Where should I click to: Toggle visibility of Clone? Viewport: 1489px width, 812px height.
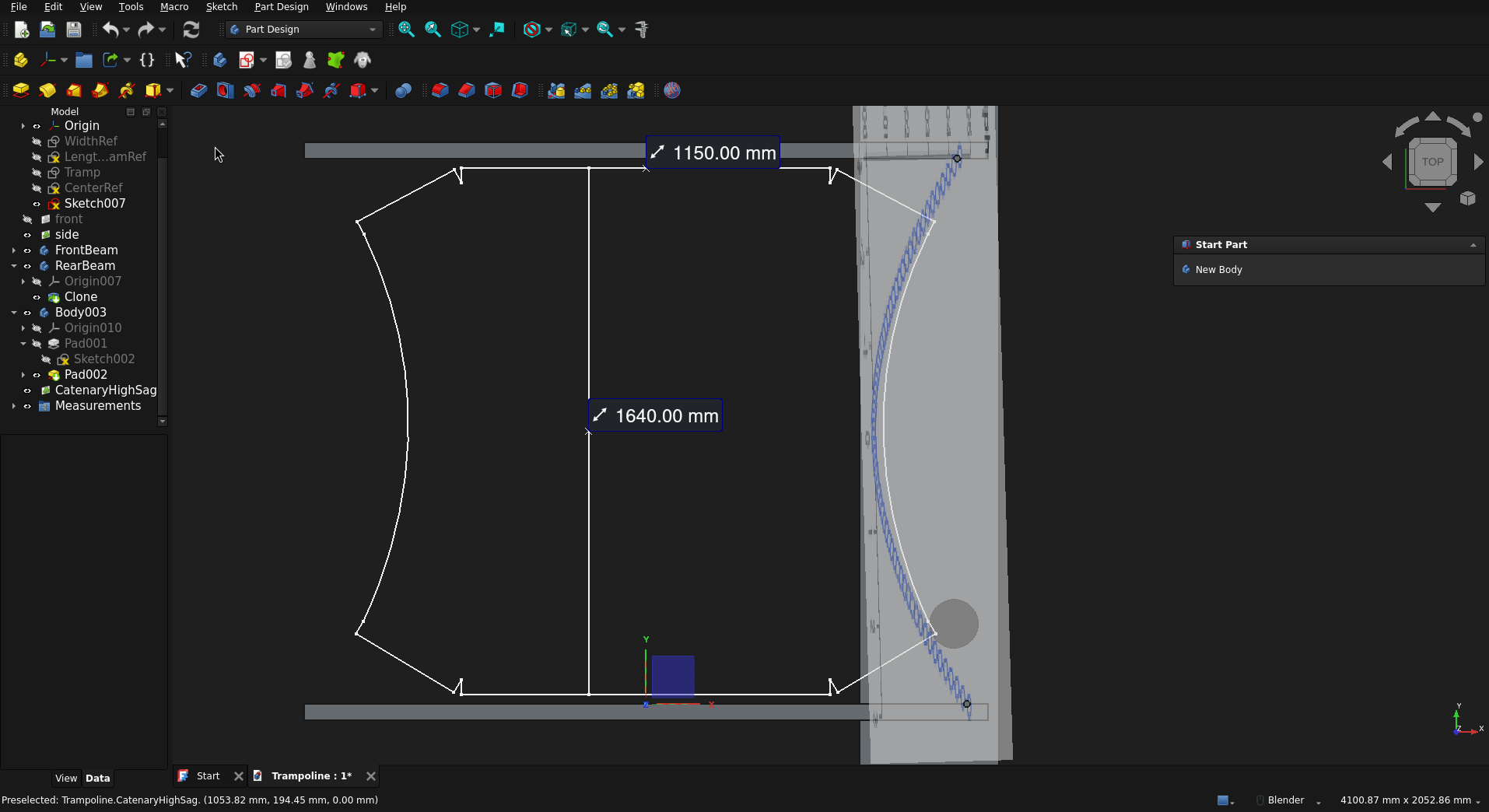37,297
